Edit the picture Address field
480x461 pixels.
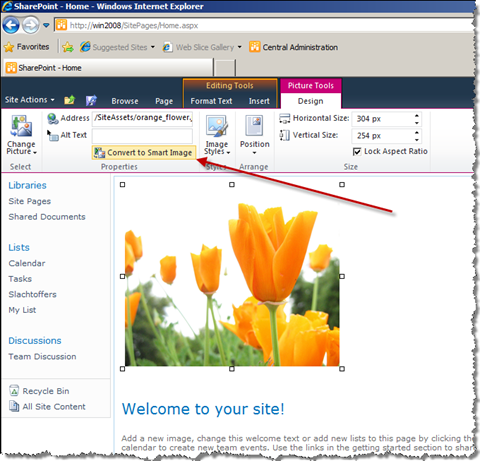click(x=143, y=118)
